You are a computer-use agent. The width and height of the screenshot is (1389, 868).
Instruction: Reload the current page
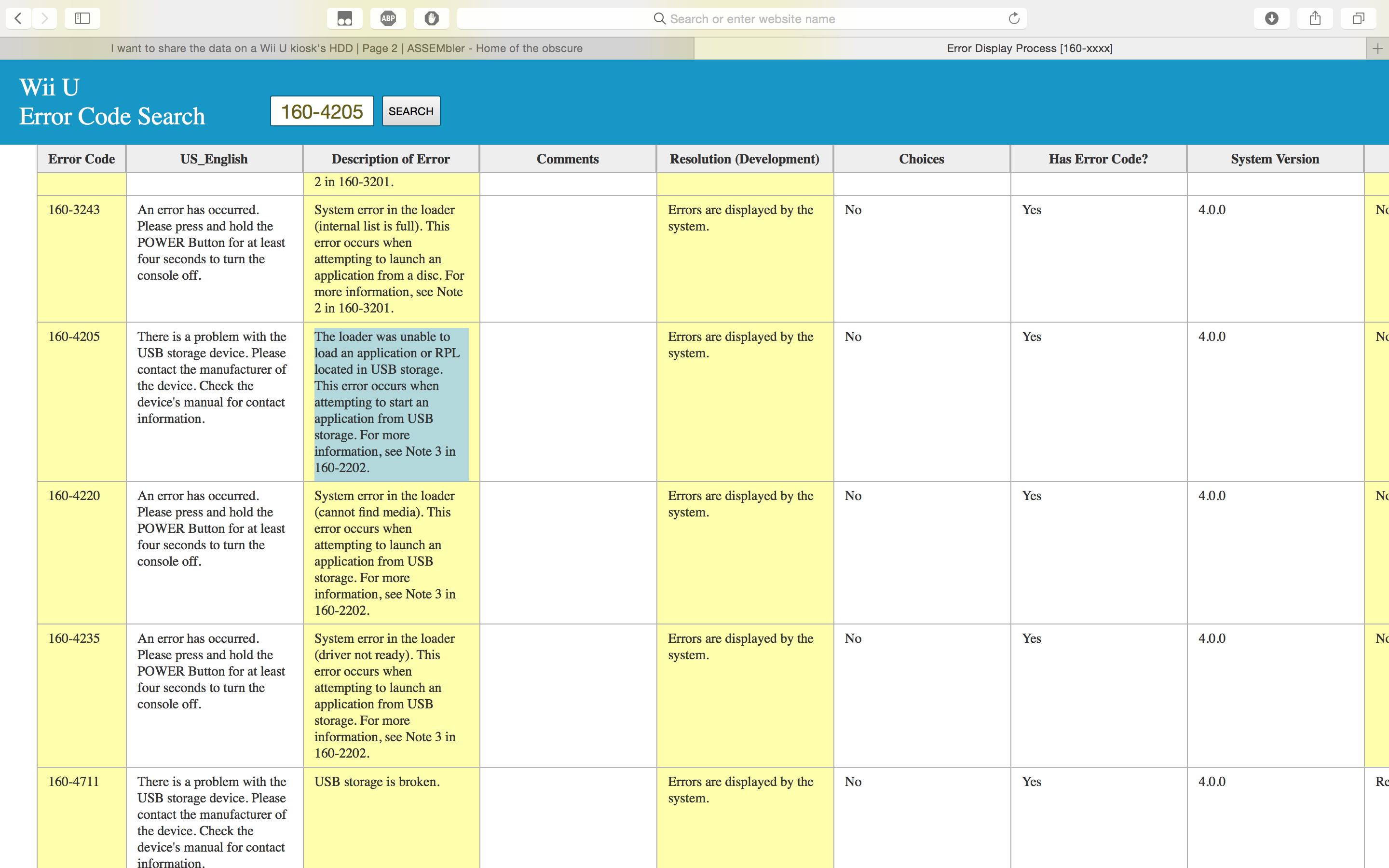(x=1014, y=18)
